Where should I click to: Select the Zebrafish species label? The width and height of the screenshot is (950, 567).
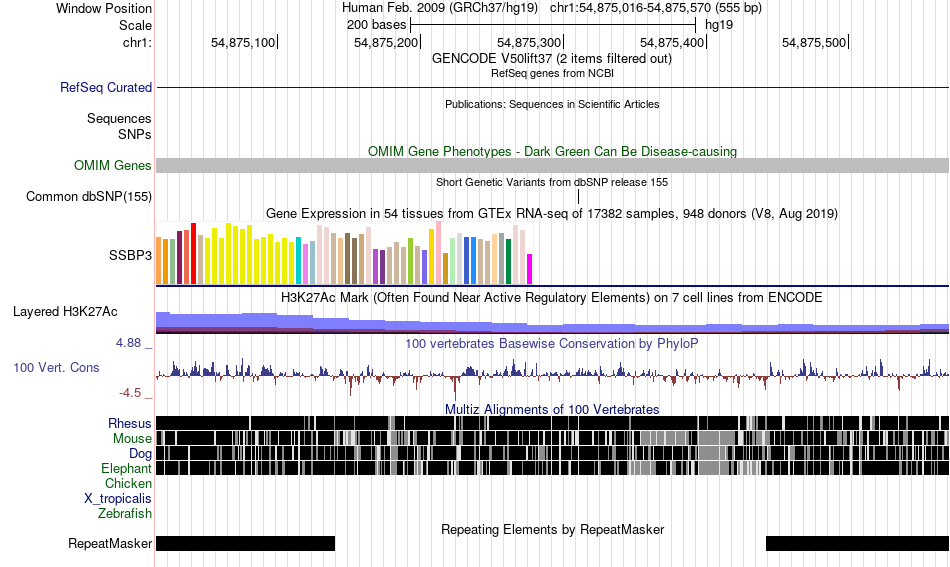tap(125, 513)
